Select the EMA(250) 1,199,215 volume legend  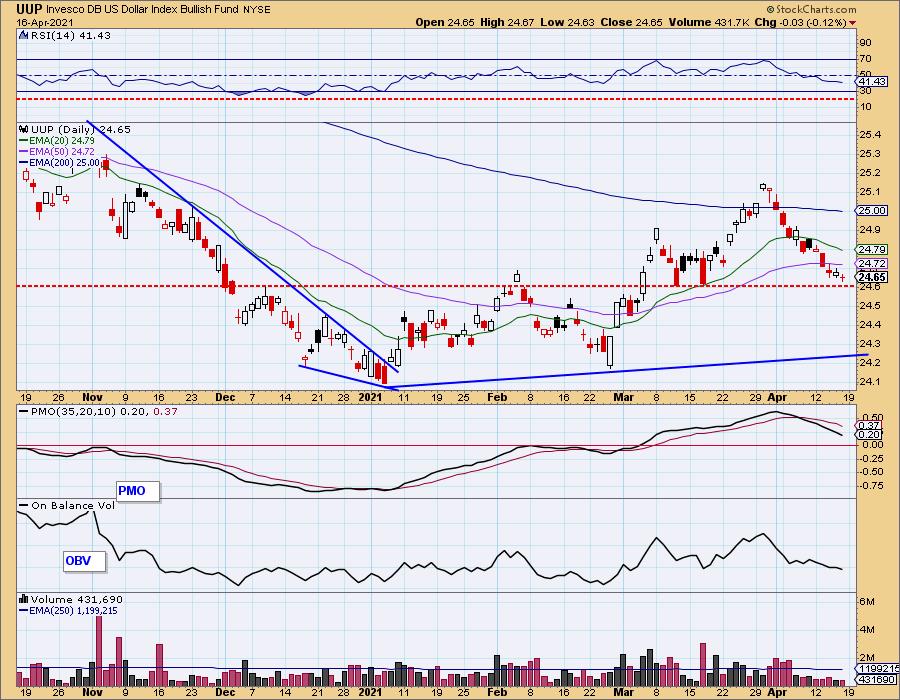[x=68, y=610]
